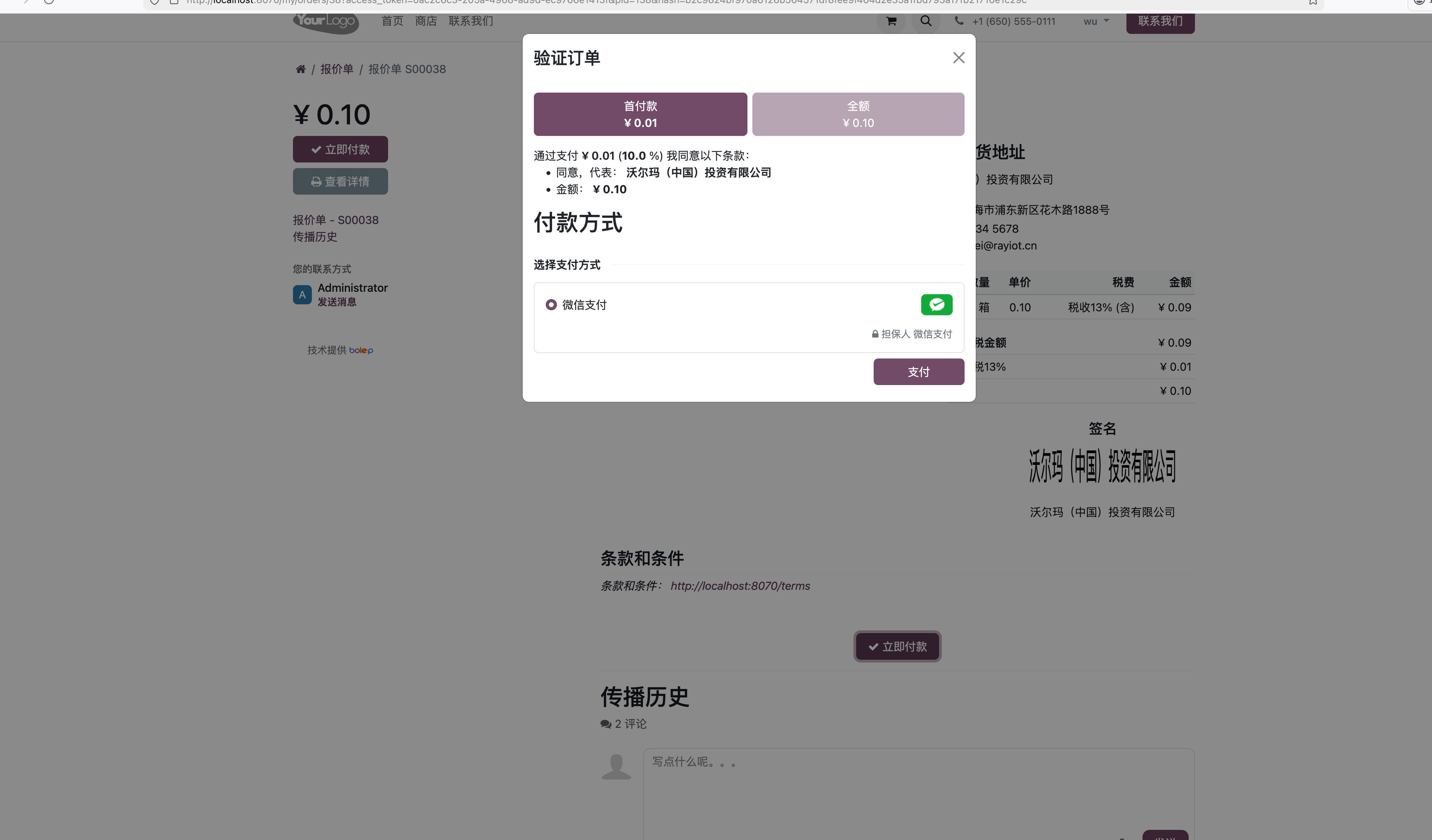Open 联系我们 in navigation menu
Screen dimensions: 1432x840
click(x=471, y=21)
